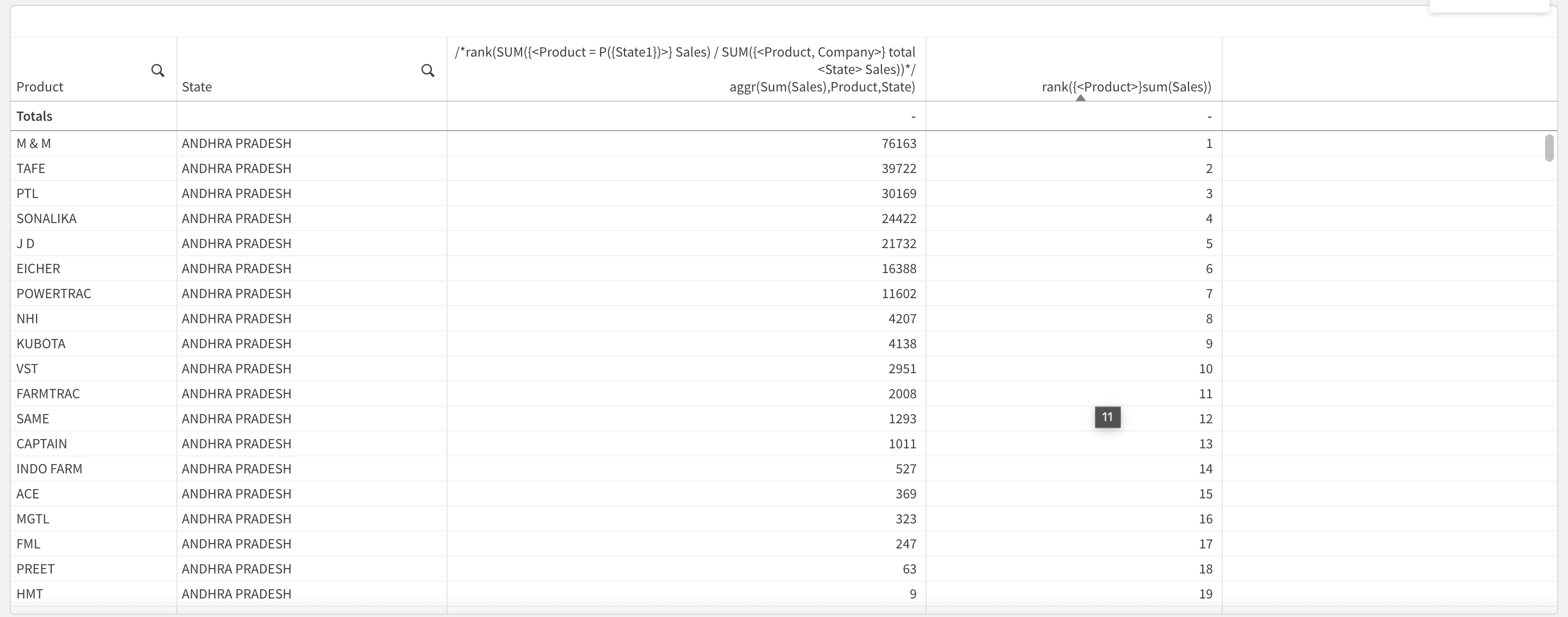The image size is (1568, 617).
Task: Click the rank({<Product>}sum(Sales)) header
Action: click(1126, 87)
